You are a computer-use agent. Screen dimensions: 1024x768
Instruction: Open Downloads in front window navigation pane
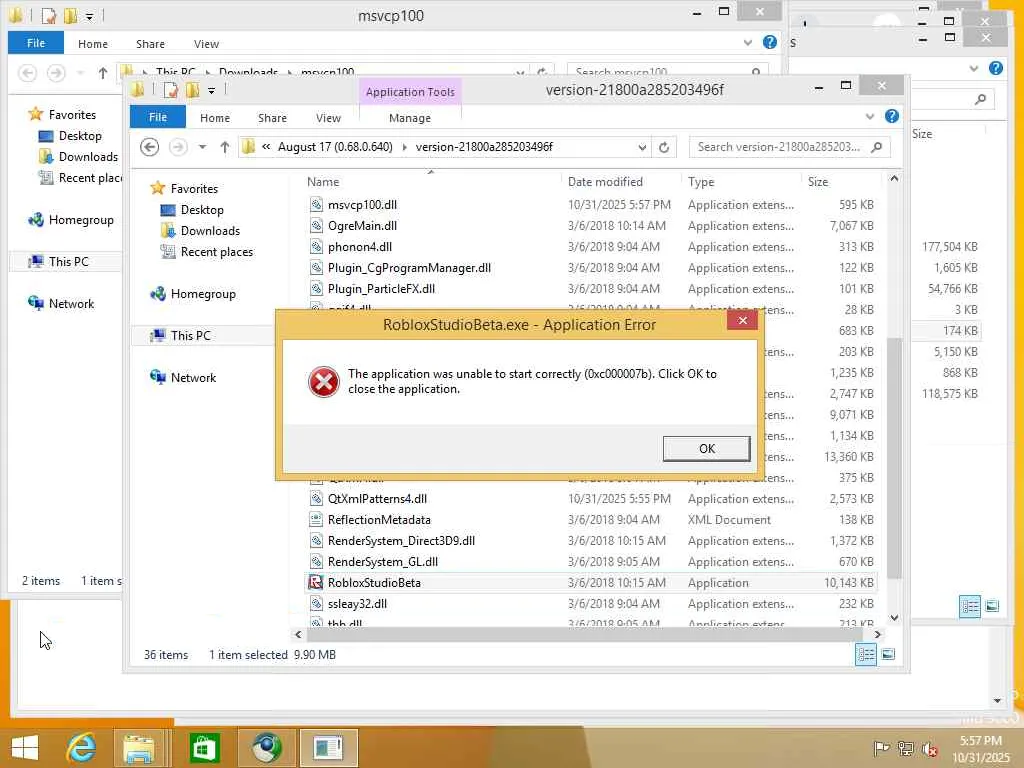[x=210, y=231]
